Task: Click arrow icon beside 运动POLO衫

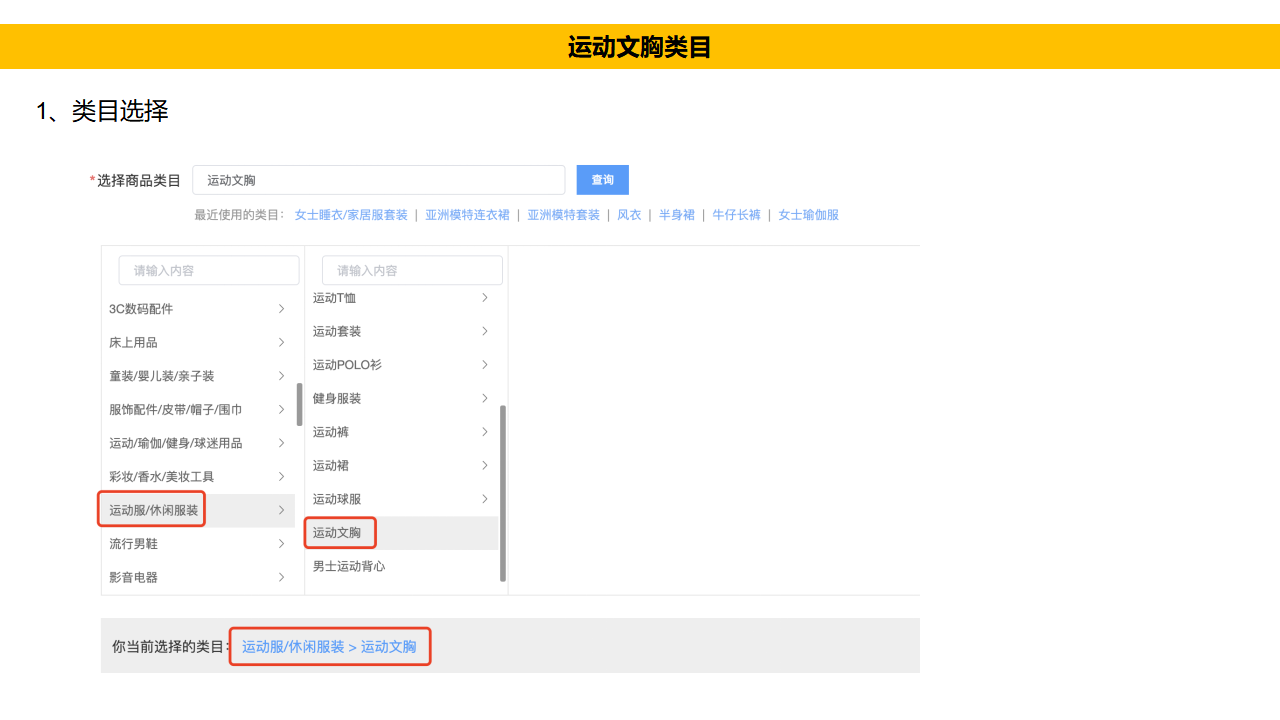Action: click(x=485, y=365)
